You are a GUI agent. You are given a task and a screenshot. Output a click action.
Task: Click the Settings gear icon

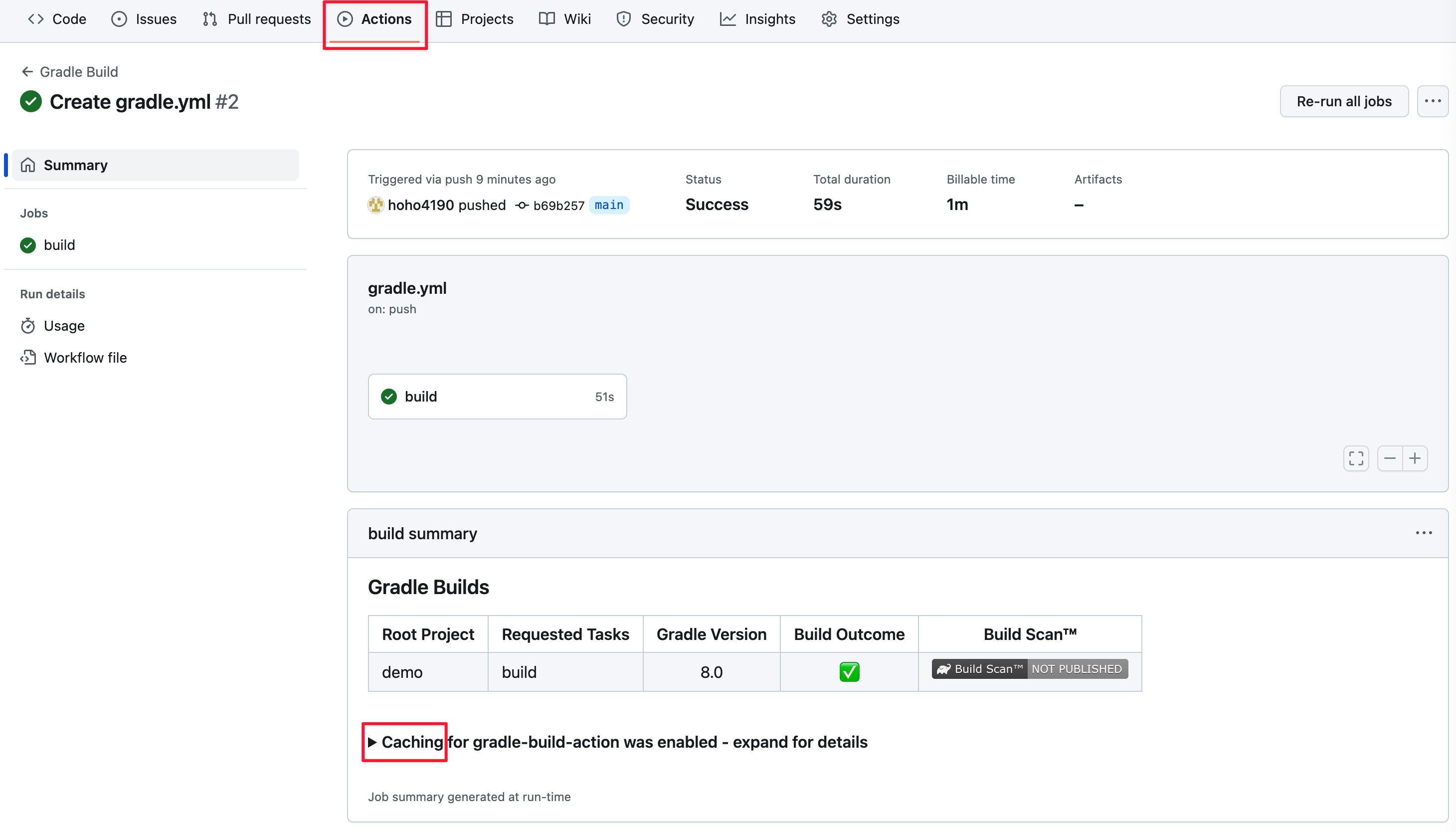tap(829, 19)
